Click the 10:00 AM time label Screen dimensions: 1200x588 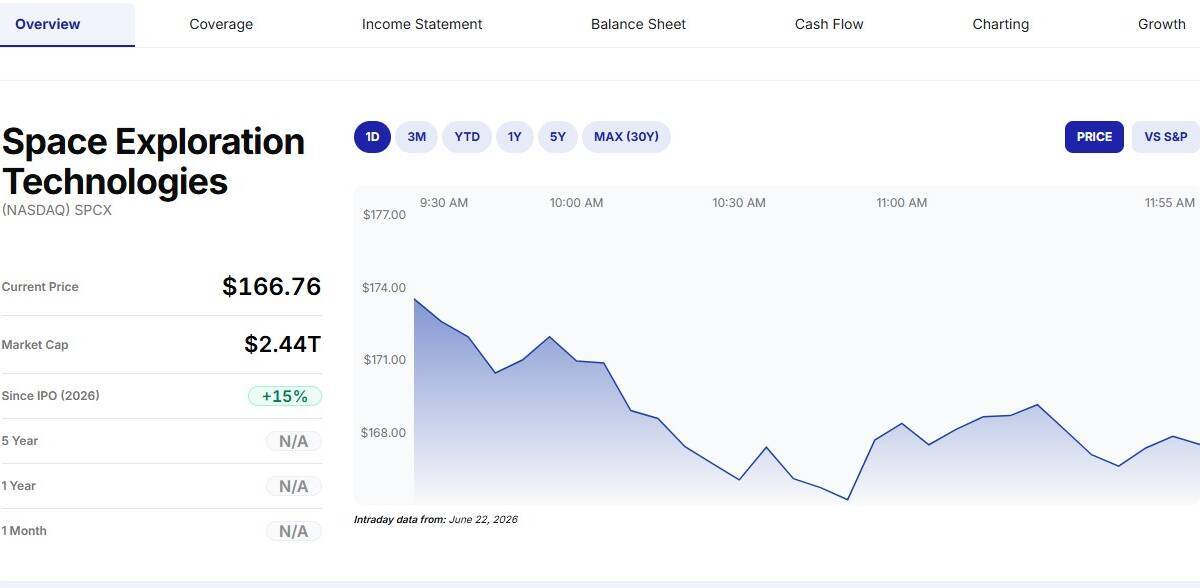click(577, 203)
